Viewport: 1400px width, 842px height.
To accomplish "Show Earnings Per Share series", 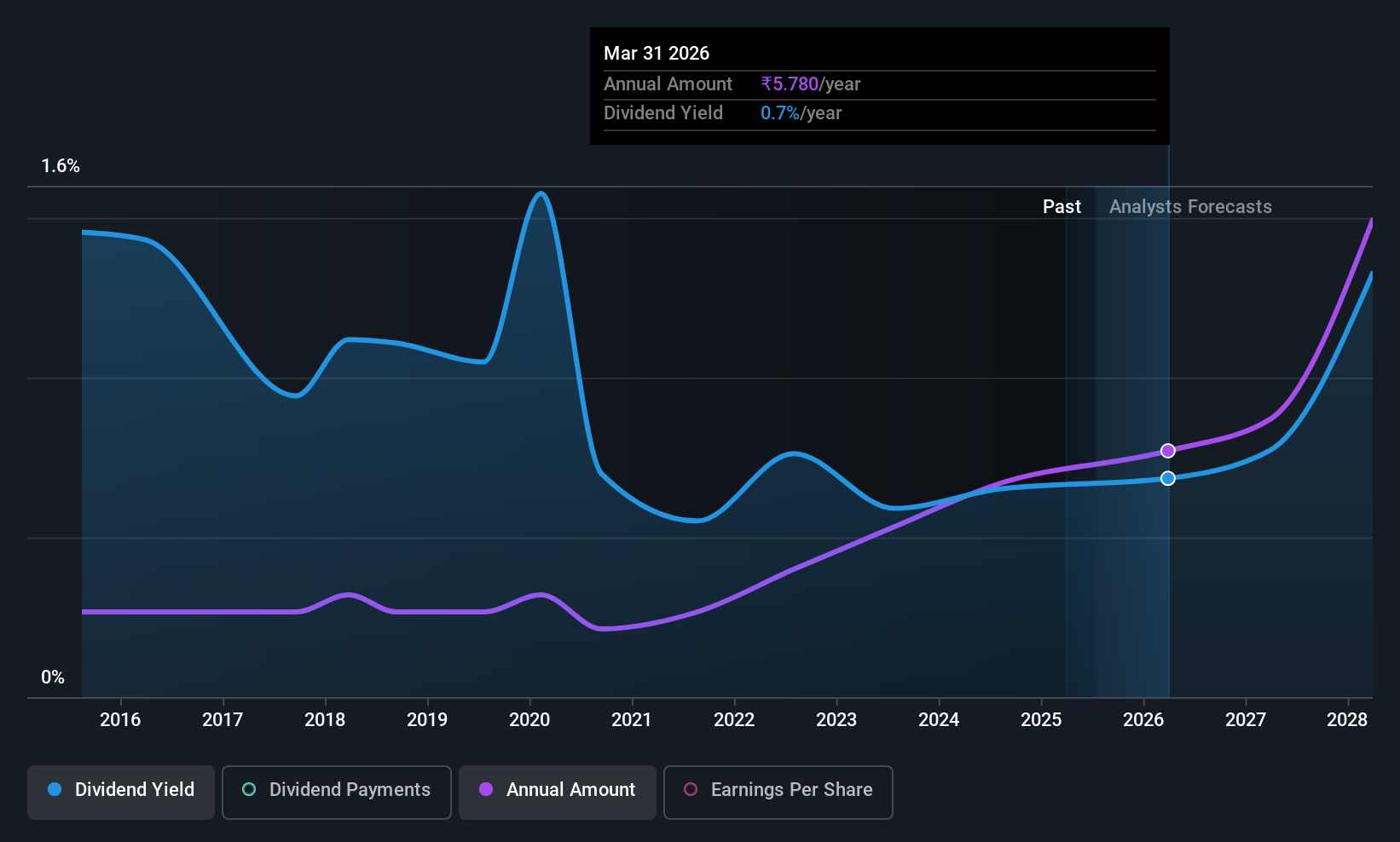I will (778, 792).
